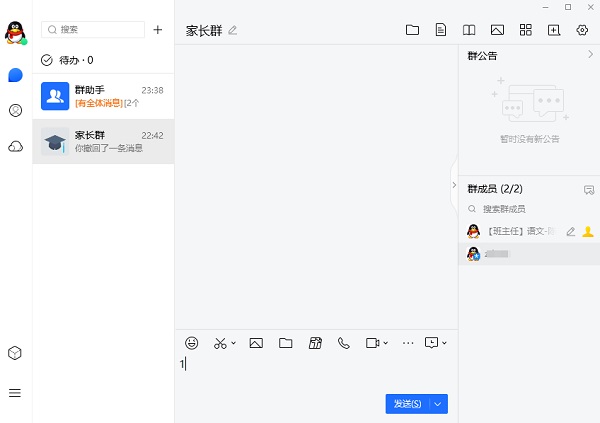
Task: Collapse the right side group panel
Action: click(x=454, y=185)
